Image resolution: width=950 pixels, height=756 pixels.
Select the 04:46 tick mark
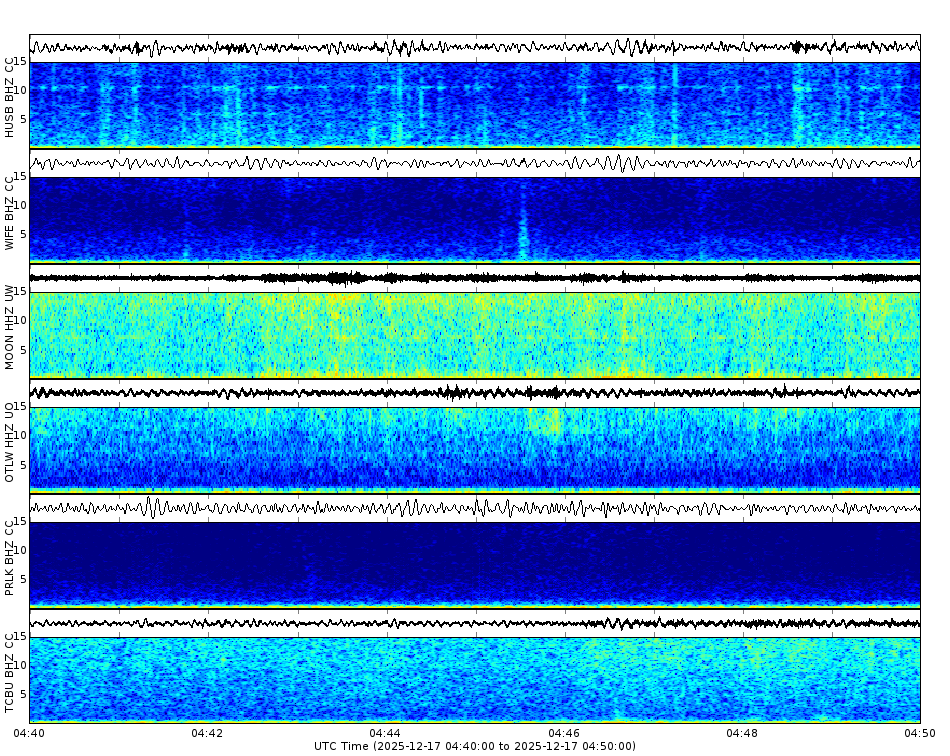coord(565,721)
